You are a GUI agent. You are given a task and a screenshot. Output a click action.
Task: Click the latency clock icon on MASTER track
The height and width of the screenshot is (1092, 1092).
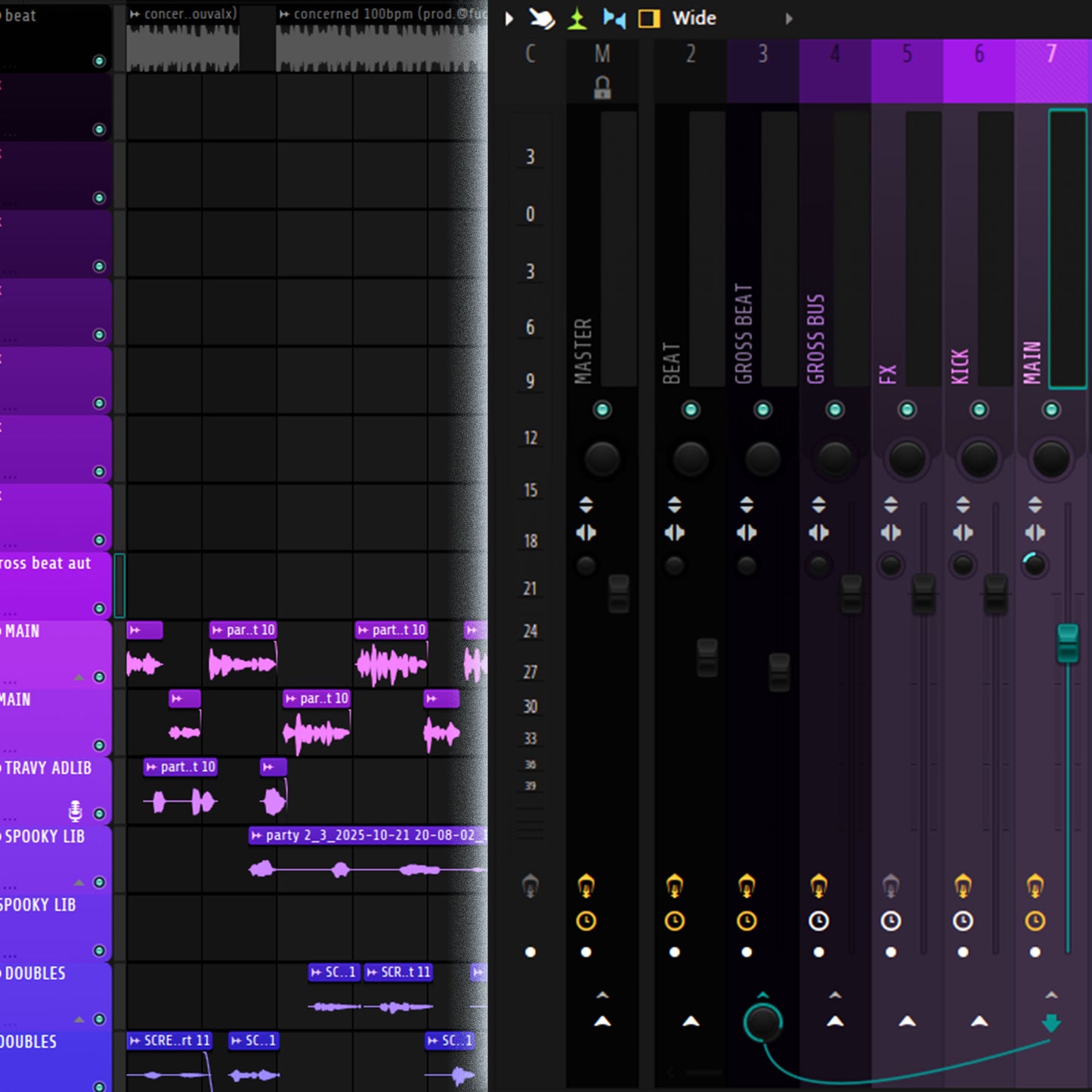[586, 921]
